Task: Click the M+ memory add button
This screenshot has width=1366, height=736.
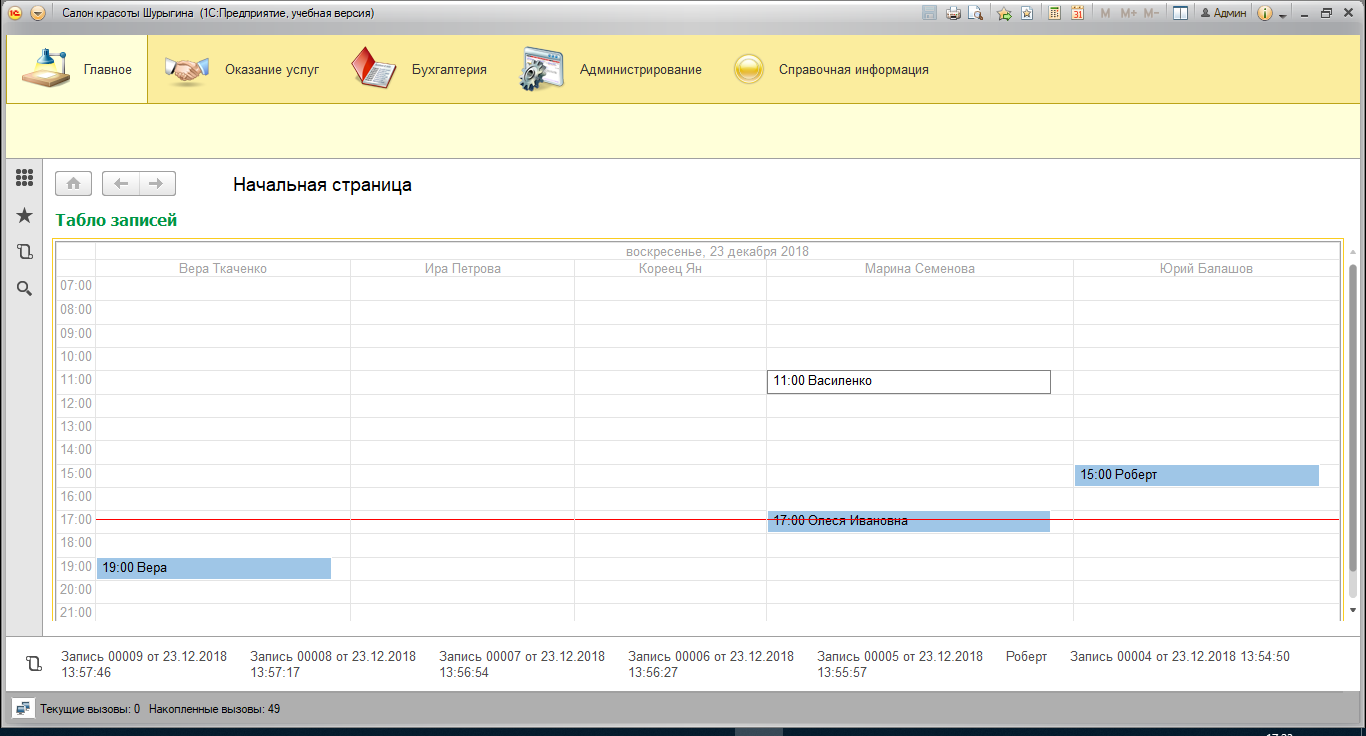Action: pos(1128,13)
